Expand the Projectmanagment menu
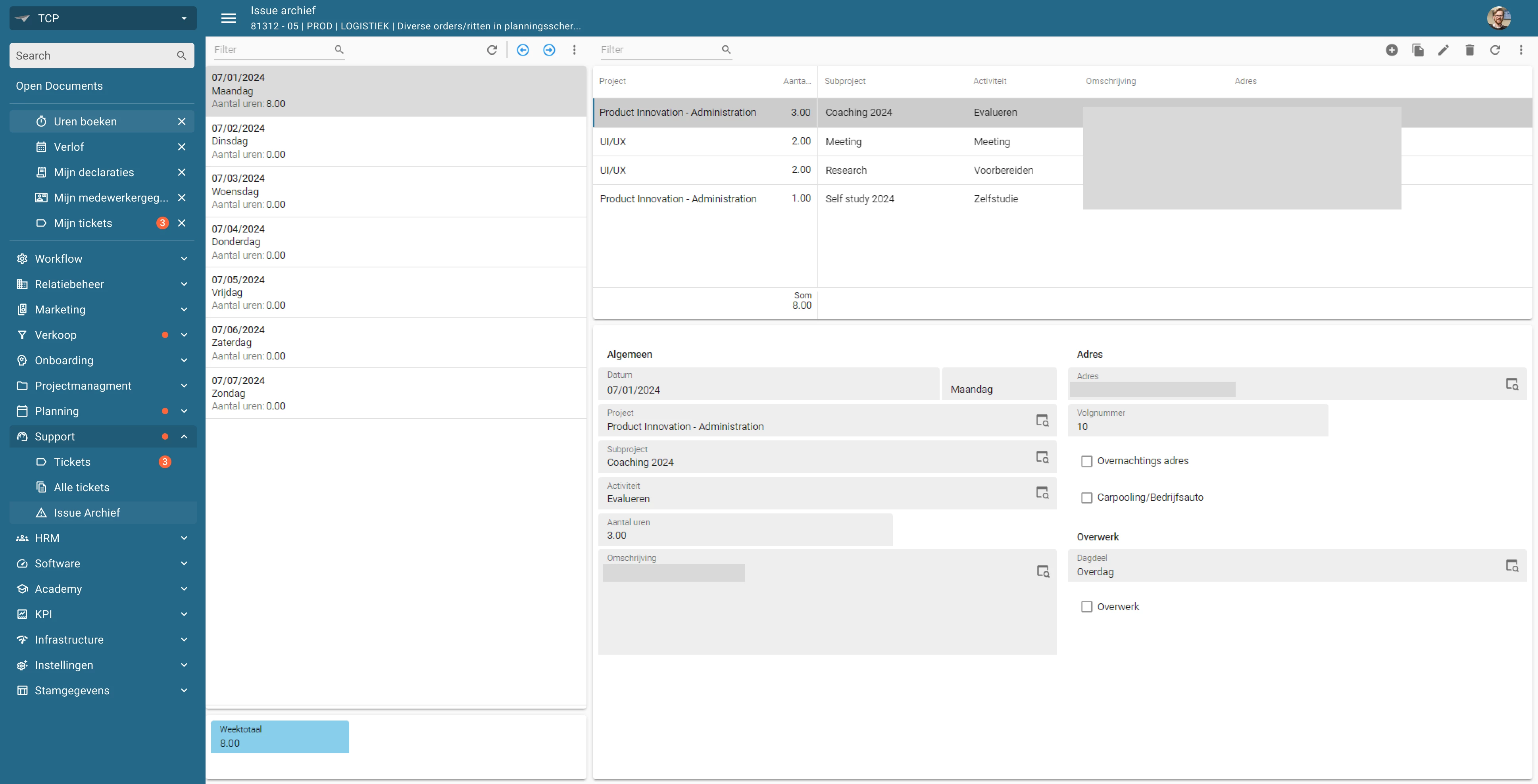The height and width of the screenshot is (784, 1538). click(103, 386)
